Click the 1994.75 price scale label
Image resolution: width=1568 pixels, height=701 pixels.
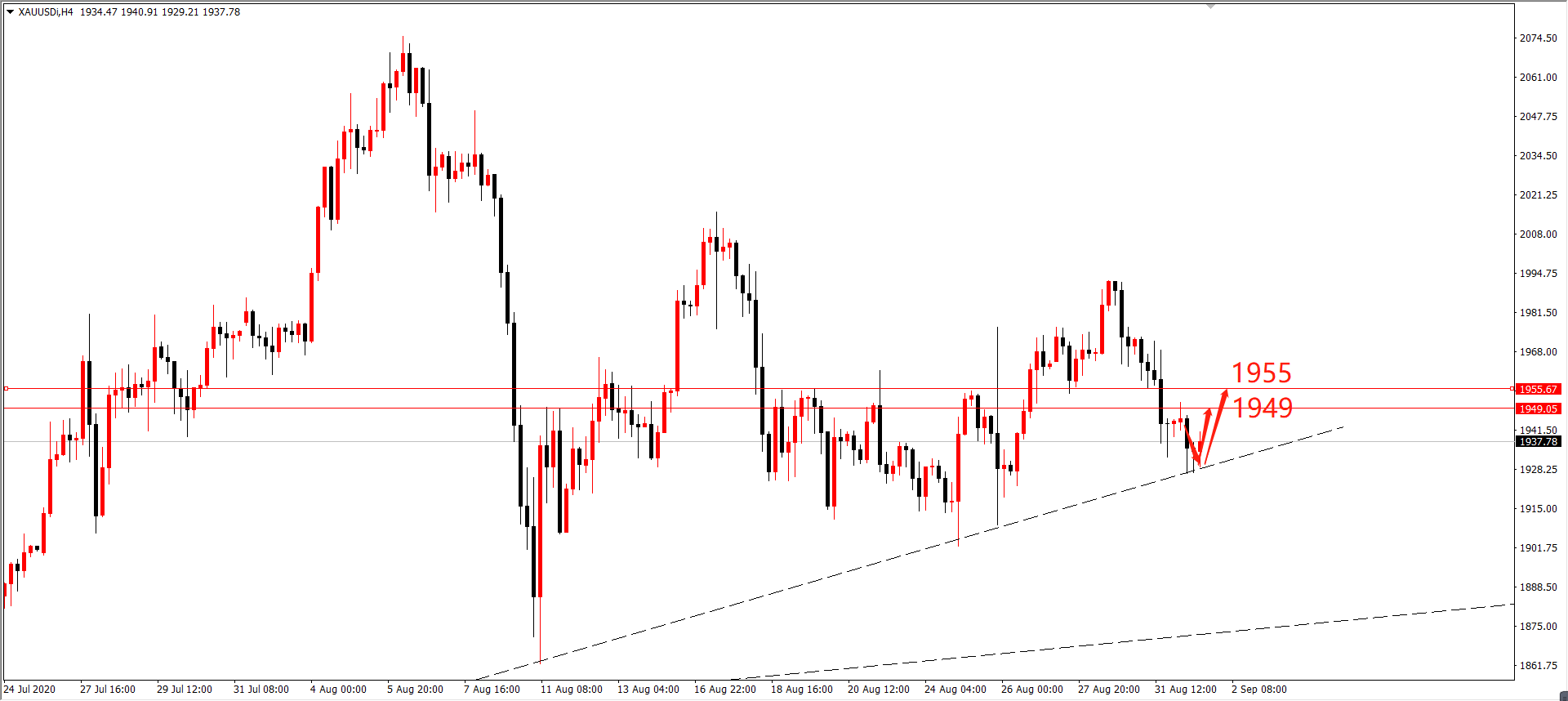1538,274
